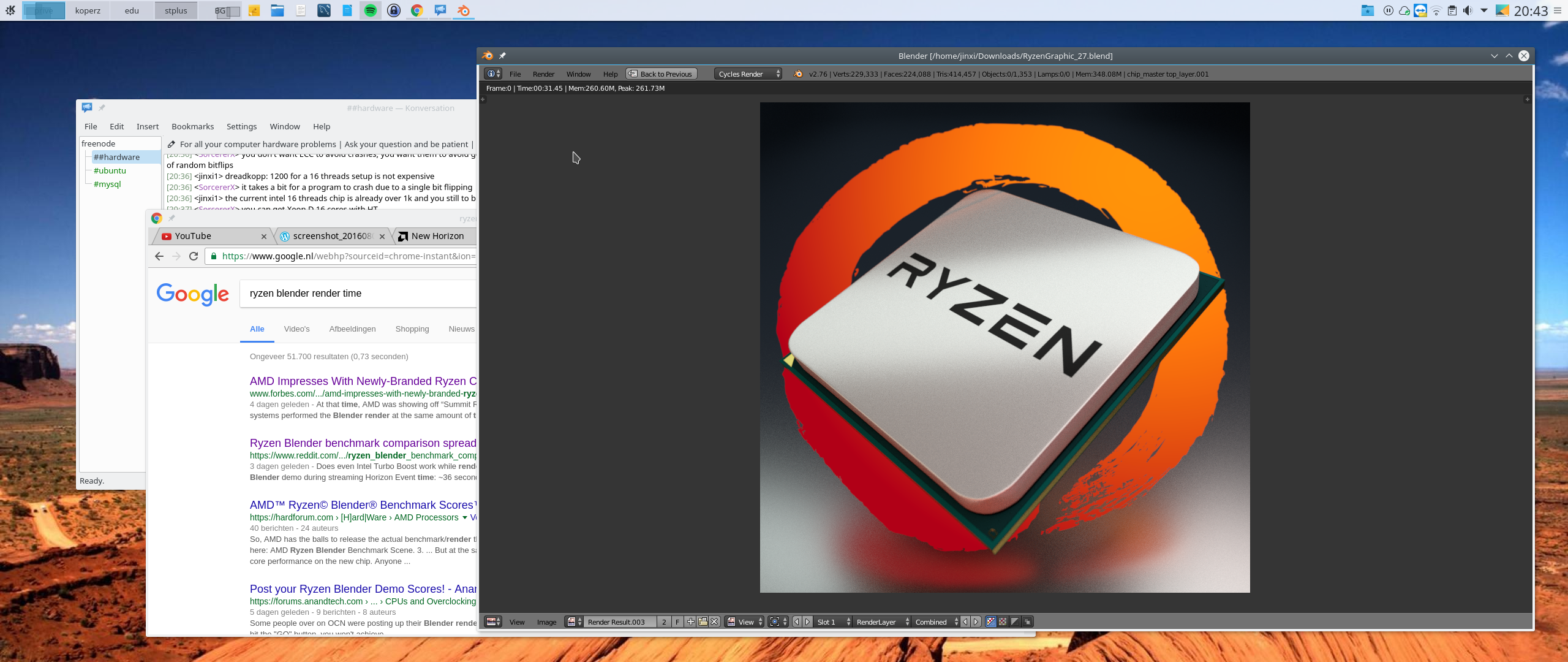Click the Chrome icon in the top panel
This screenshot has width=1568, height=662.
pos(417,10)
